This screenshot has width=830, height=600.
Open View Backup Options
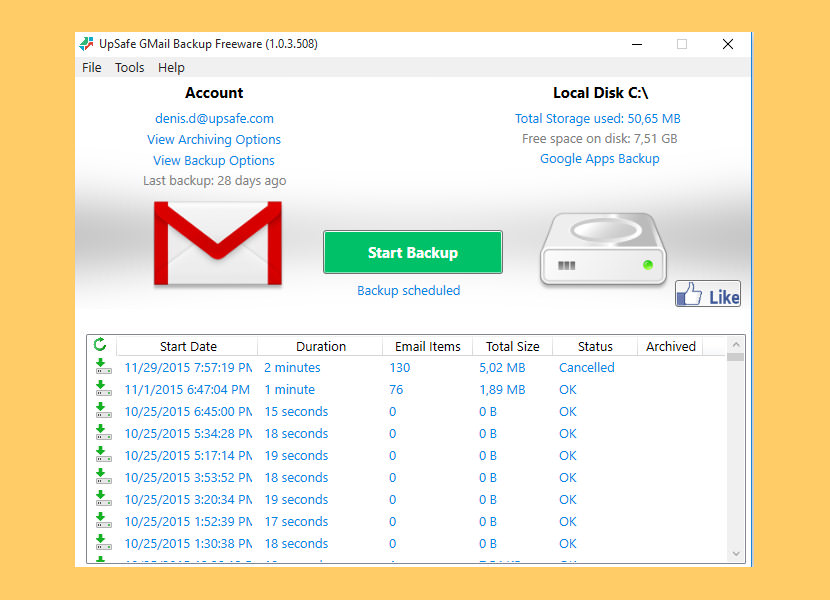(x=213, y=160)
